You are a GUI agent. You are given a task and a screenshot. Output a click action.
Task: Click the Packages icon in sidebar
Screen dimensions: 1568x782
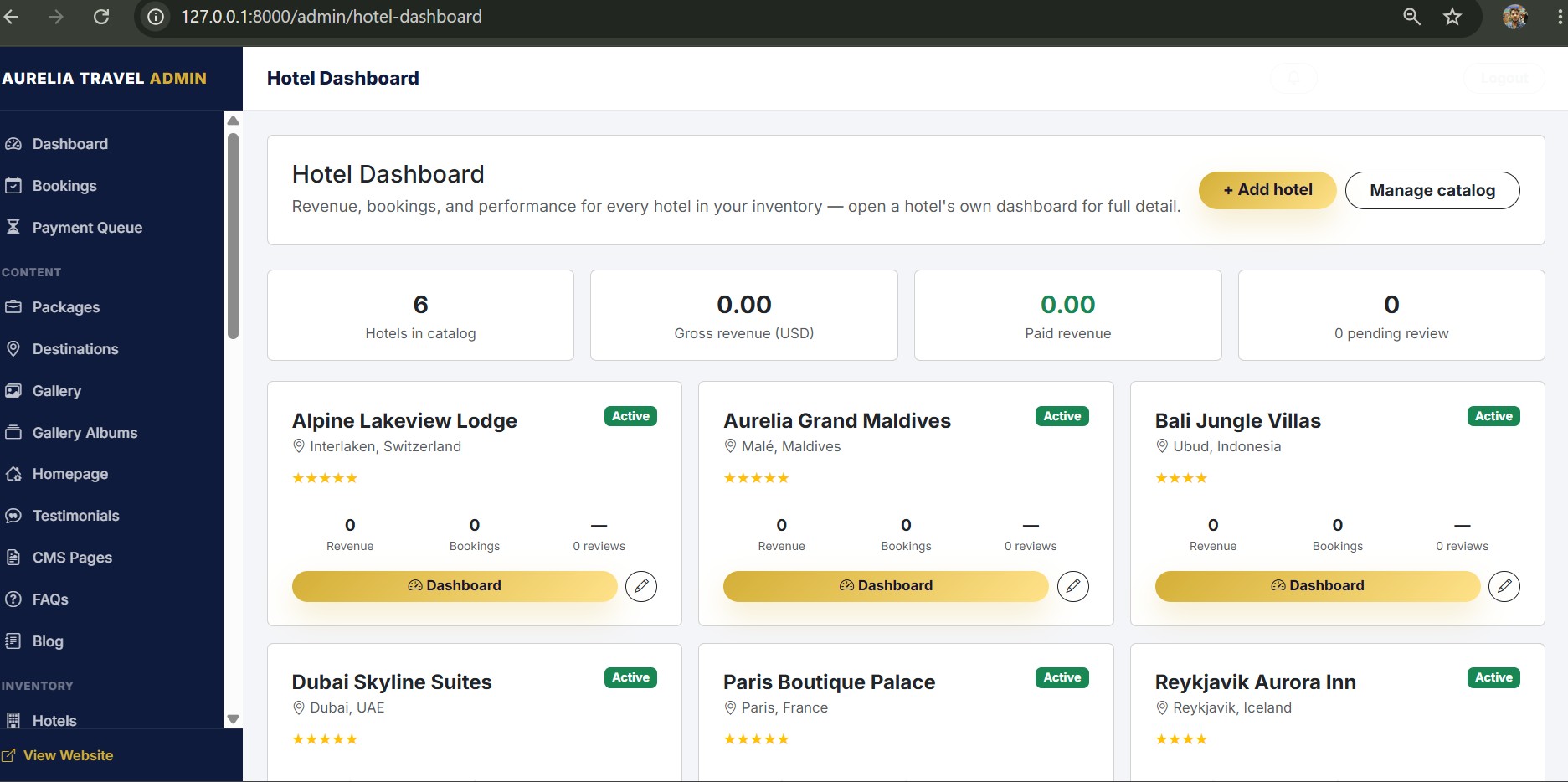(13, 307)
